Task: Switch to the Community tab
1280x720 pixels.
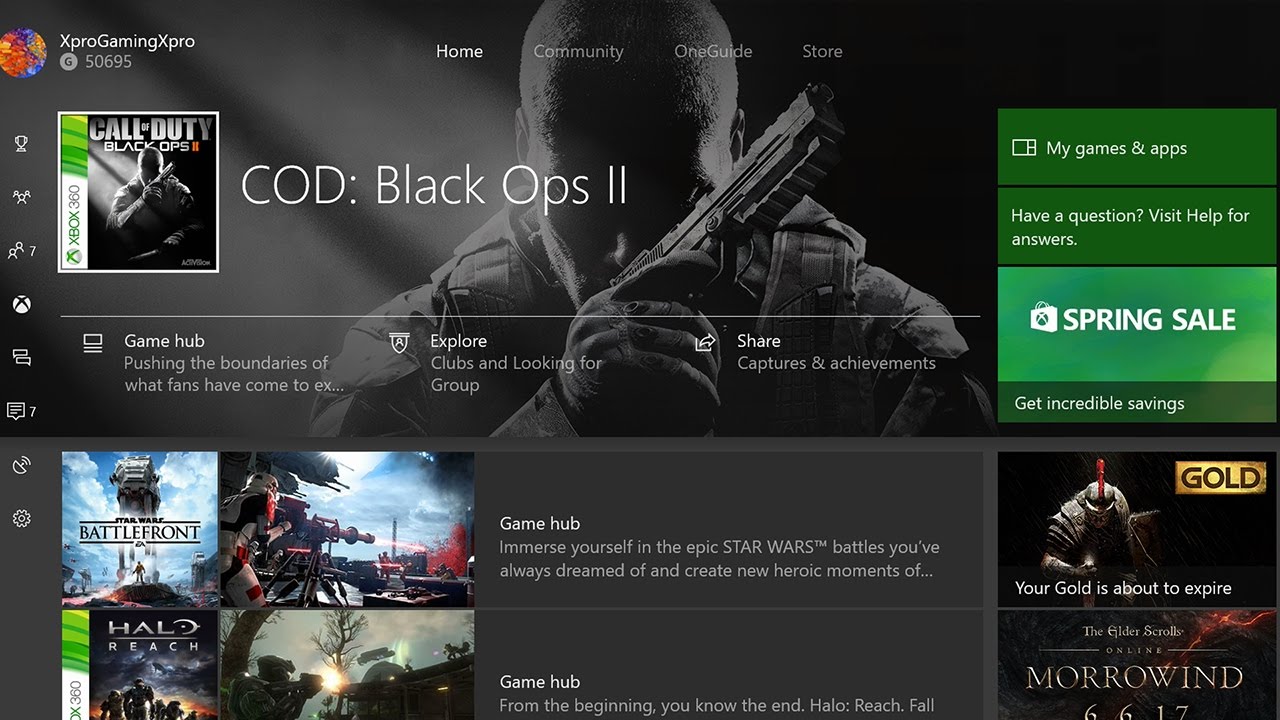Action: pyautogui.click(x=578, y=51)
